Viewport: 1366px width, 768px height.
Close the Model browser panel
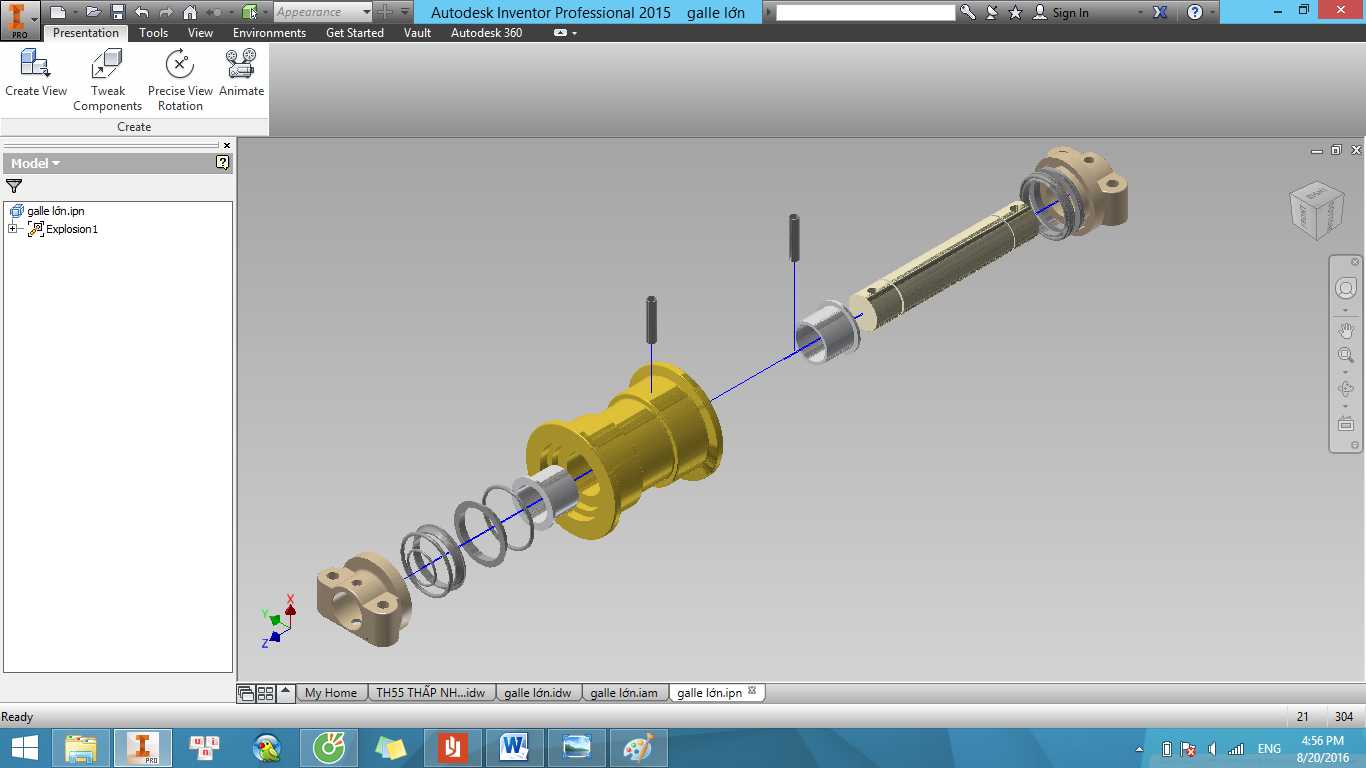coord(227,145)
